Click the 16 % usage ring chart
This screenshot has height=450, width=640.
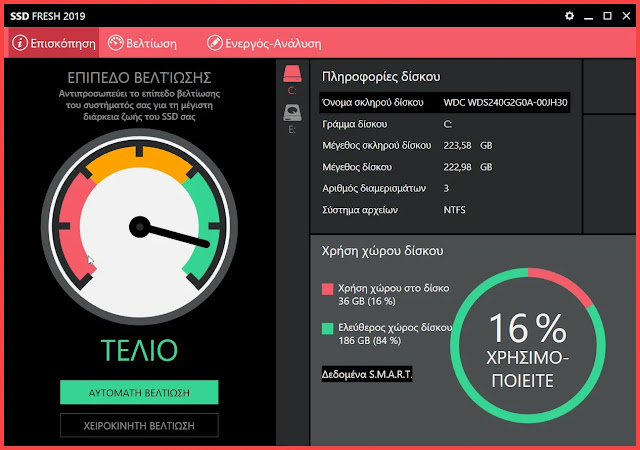point(528,345)
